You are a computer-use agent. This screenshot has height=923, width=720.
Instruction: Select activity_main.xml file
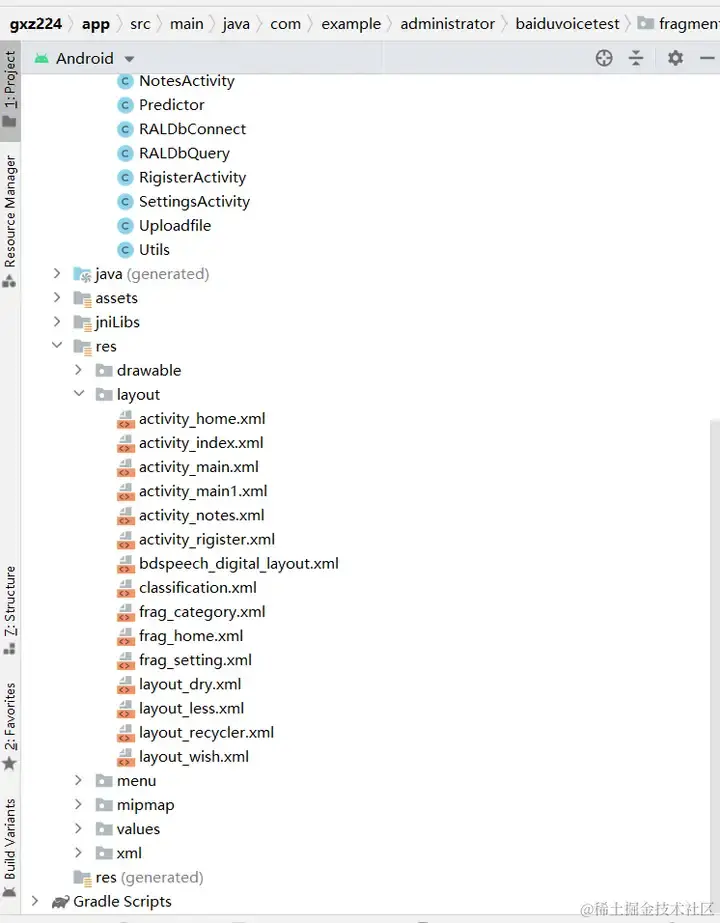point(198,467)
